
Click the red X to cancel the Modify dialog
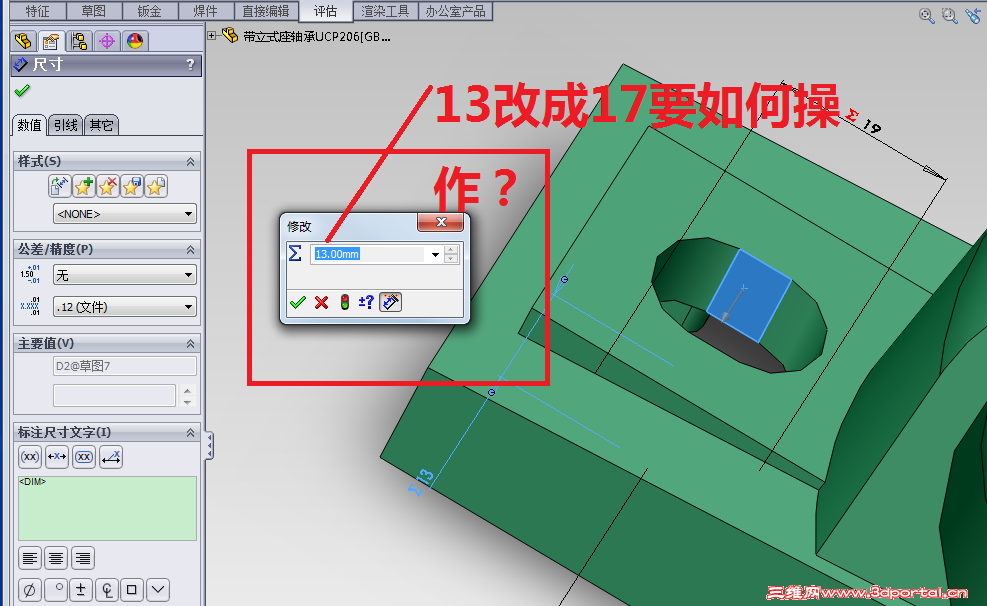click(x=320, y=302)
